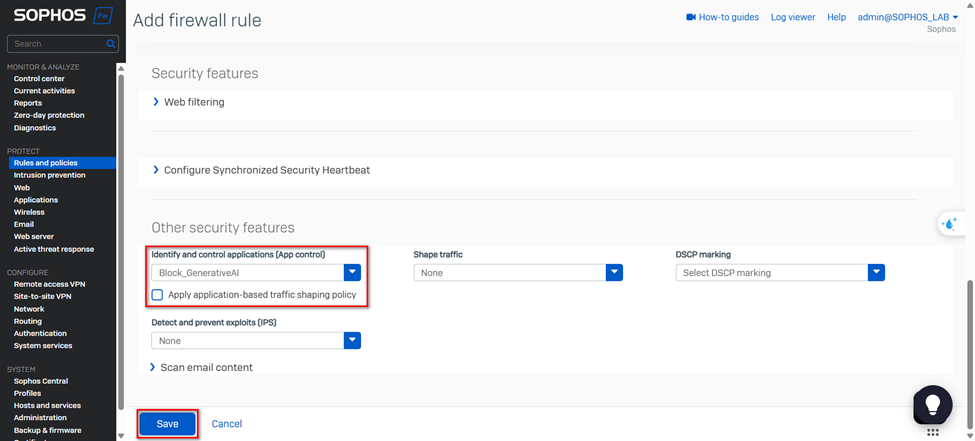Open Rules and policies in sidebar
The height and width of the screenshot is (441, 975).
(x=46, y=163)
